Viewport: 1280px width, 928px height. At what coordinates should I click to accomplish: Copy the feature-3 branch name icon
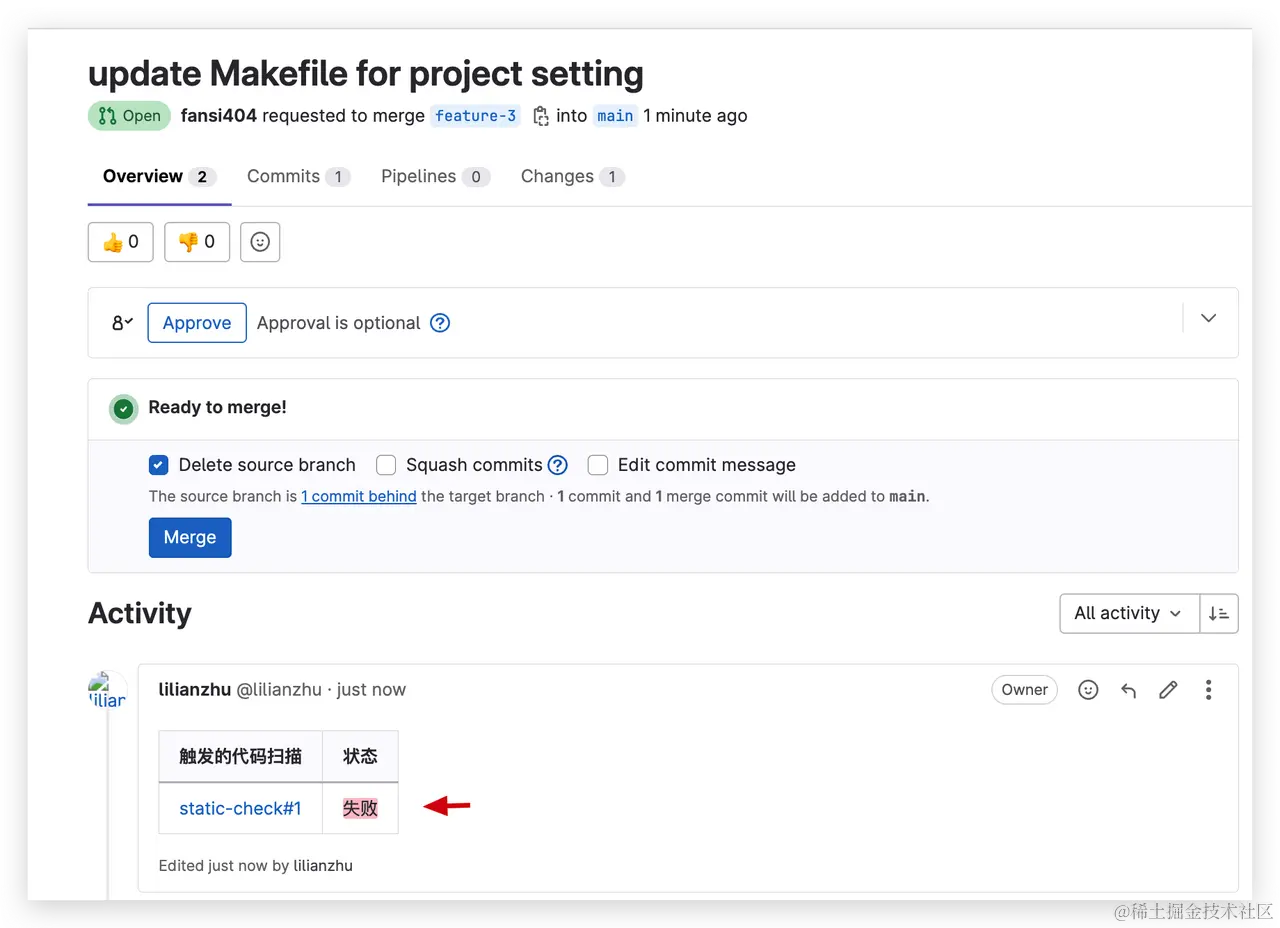point(541,116)
